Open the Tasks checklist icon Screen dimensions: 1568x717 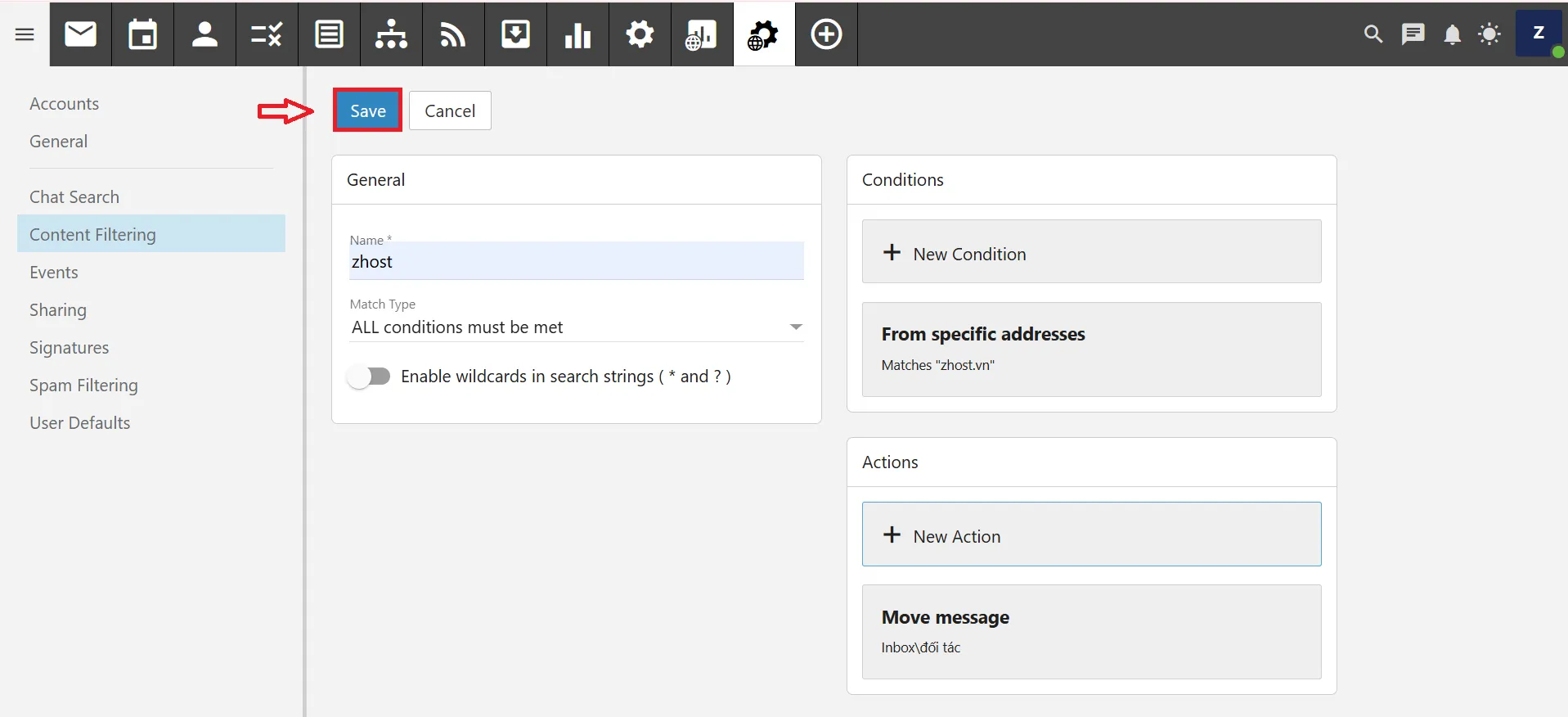[x=267, y=34]
